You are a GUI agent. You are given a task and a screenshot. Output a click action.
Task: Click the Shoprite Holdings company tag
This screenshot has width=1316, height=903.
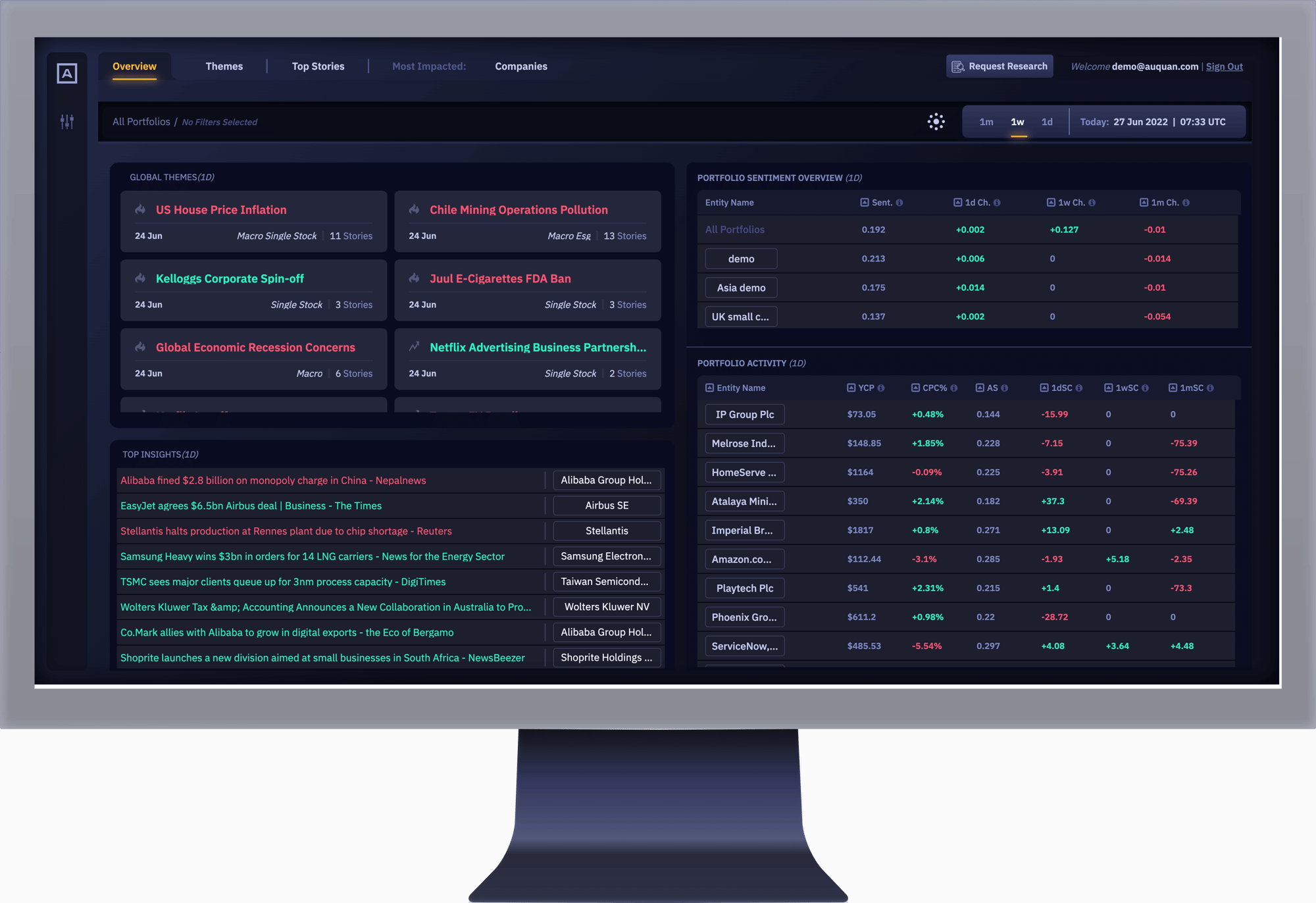607,658
